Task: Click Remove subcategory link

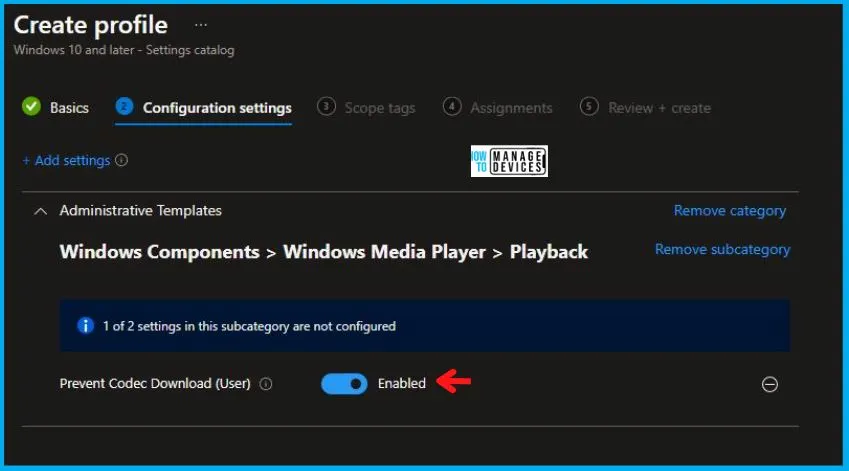Action: pyautogui.click(x=722, y=250)
